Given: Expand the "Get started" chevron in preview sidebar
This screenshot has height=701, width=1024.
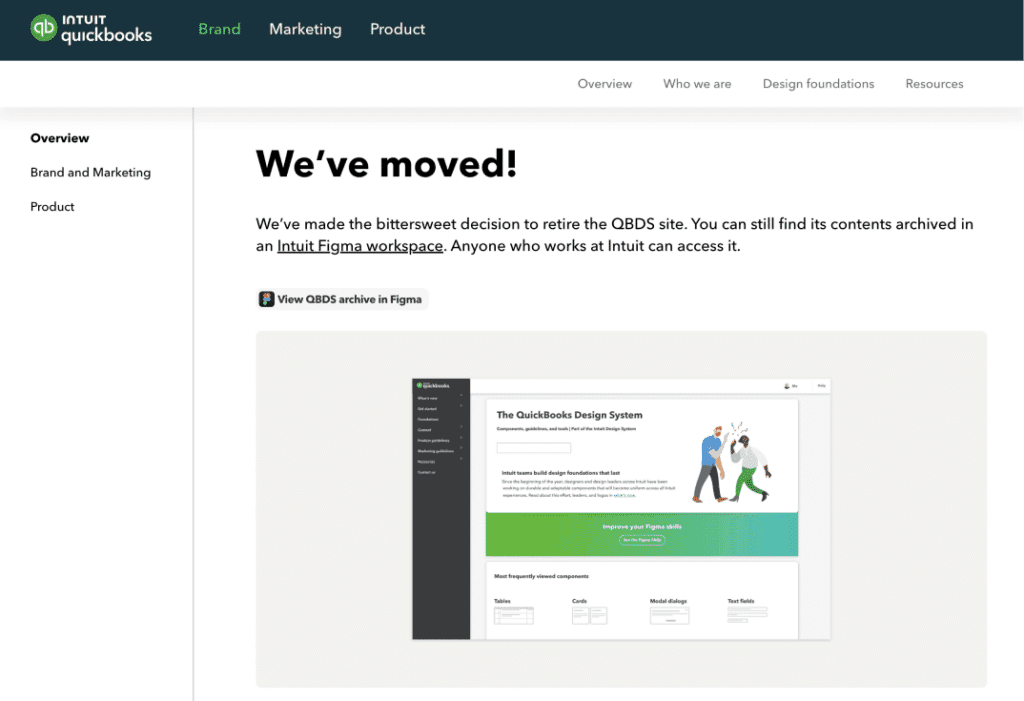Looking at the screenshot, I should pyautogui.click(x=461, y=406).
